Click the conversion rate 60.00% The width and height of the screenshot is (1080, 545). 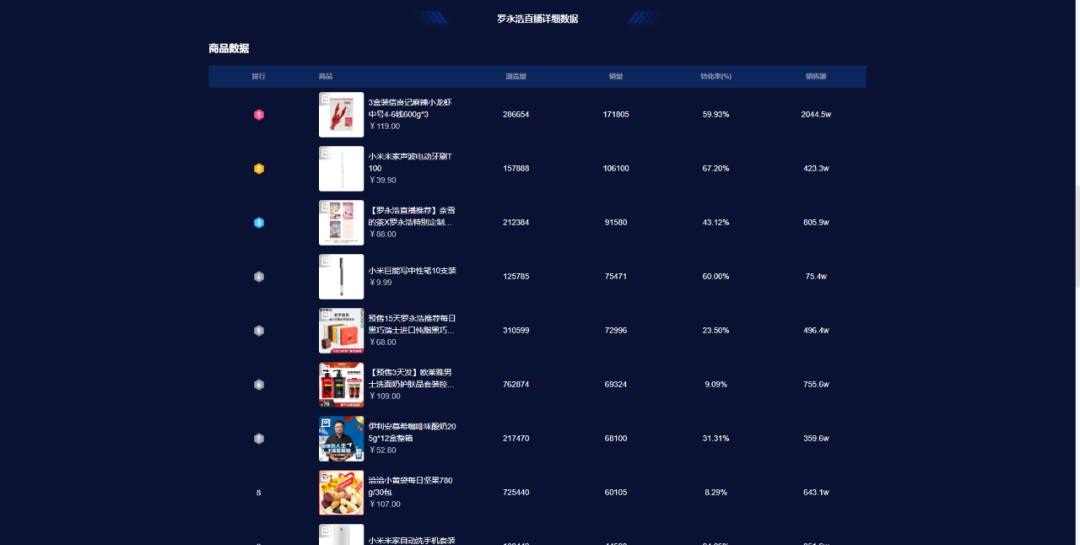(x=716, y=276)
